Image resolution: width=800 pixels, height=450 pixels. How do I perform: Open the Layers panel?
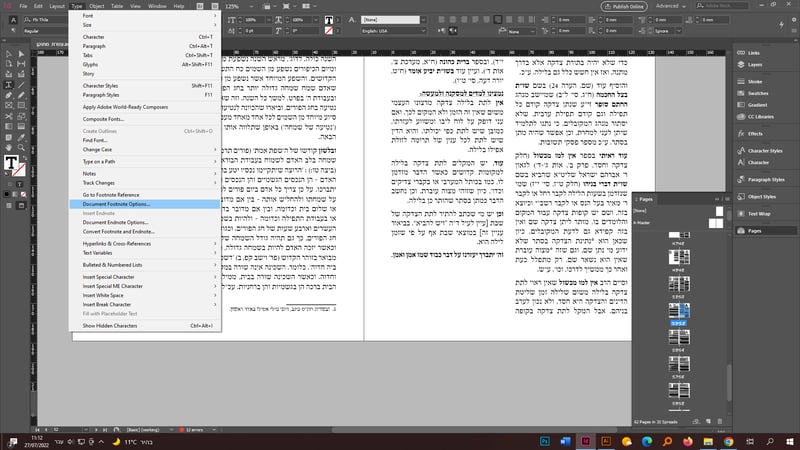pos(754,63)
